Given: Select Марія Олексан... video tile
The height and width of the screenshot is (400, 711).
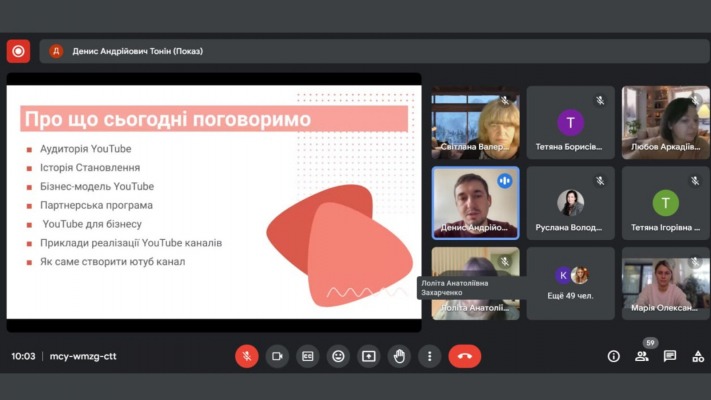Looking at the screenshot, I should pyautogui.click(x=666, y=283).
